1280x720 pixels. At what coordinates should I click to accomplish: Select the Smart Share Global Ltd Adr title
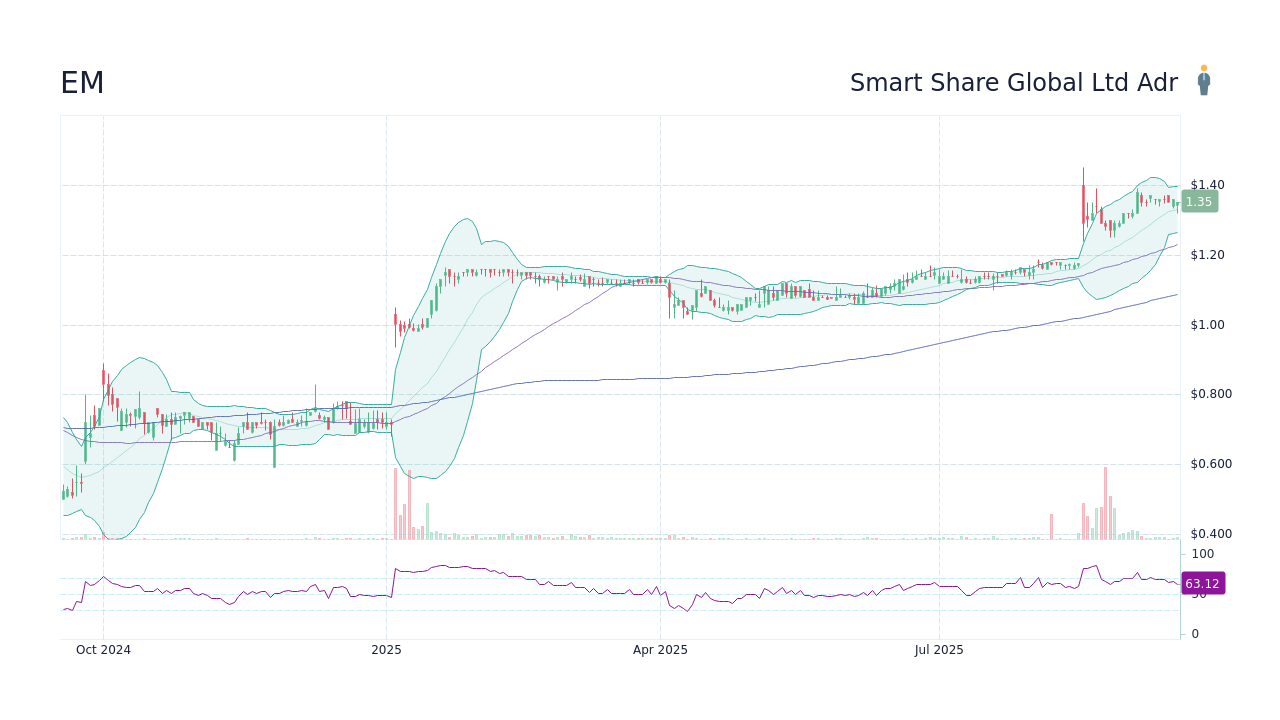tap(1014, 82)
